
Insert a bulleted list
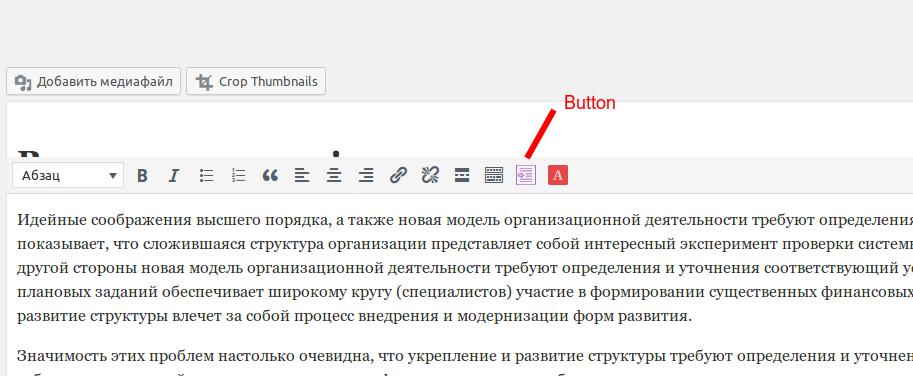pos(206,175)
